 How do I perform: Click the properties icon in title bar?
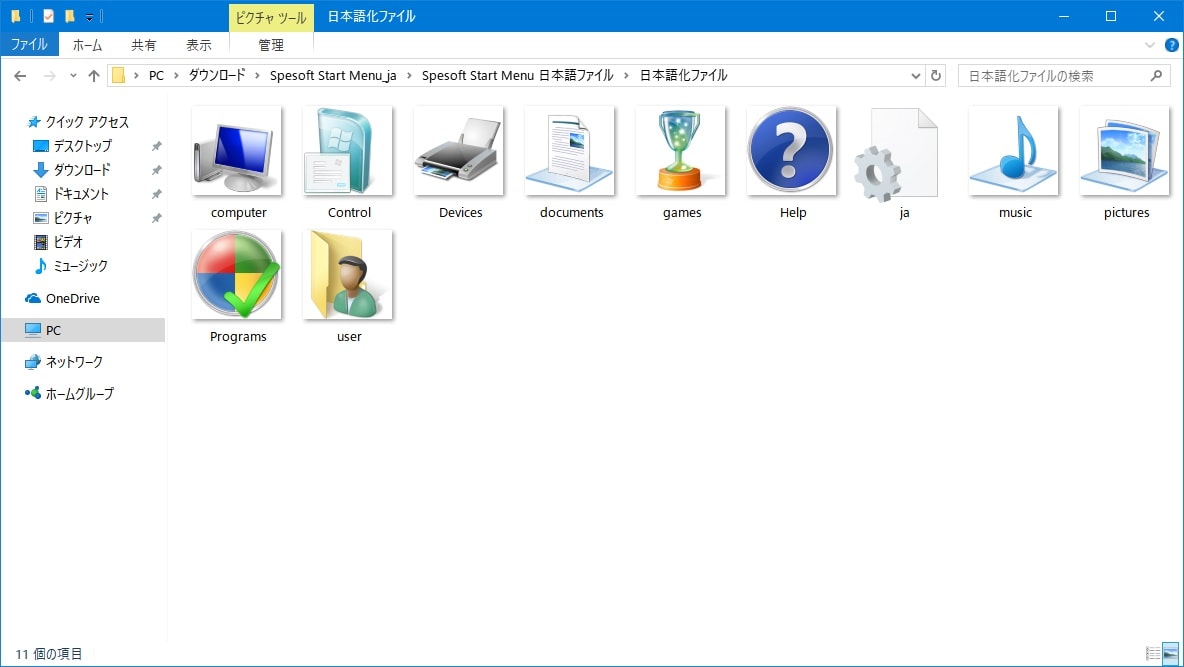[x=48, y=16]
